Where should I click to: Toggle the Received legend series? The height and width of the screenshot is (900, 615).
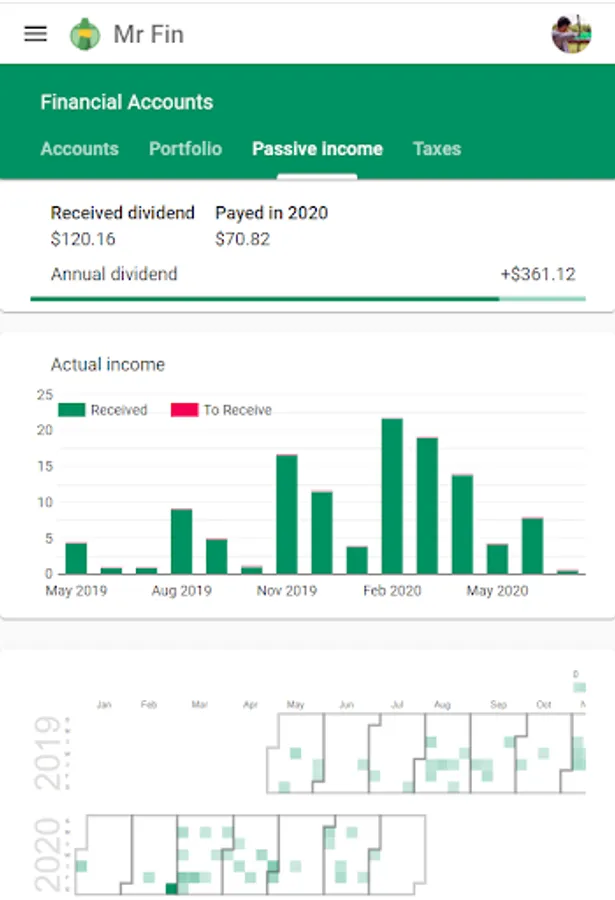tap(118, 410)
